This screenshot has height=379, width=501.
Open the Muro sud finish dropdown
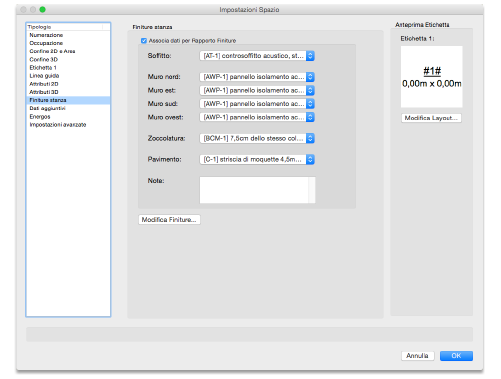tap(257, 104)
